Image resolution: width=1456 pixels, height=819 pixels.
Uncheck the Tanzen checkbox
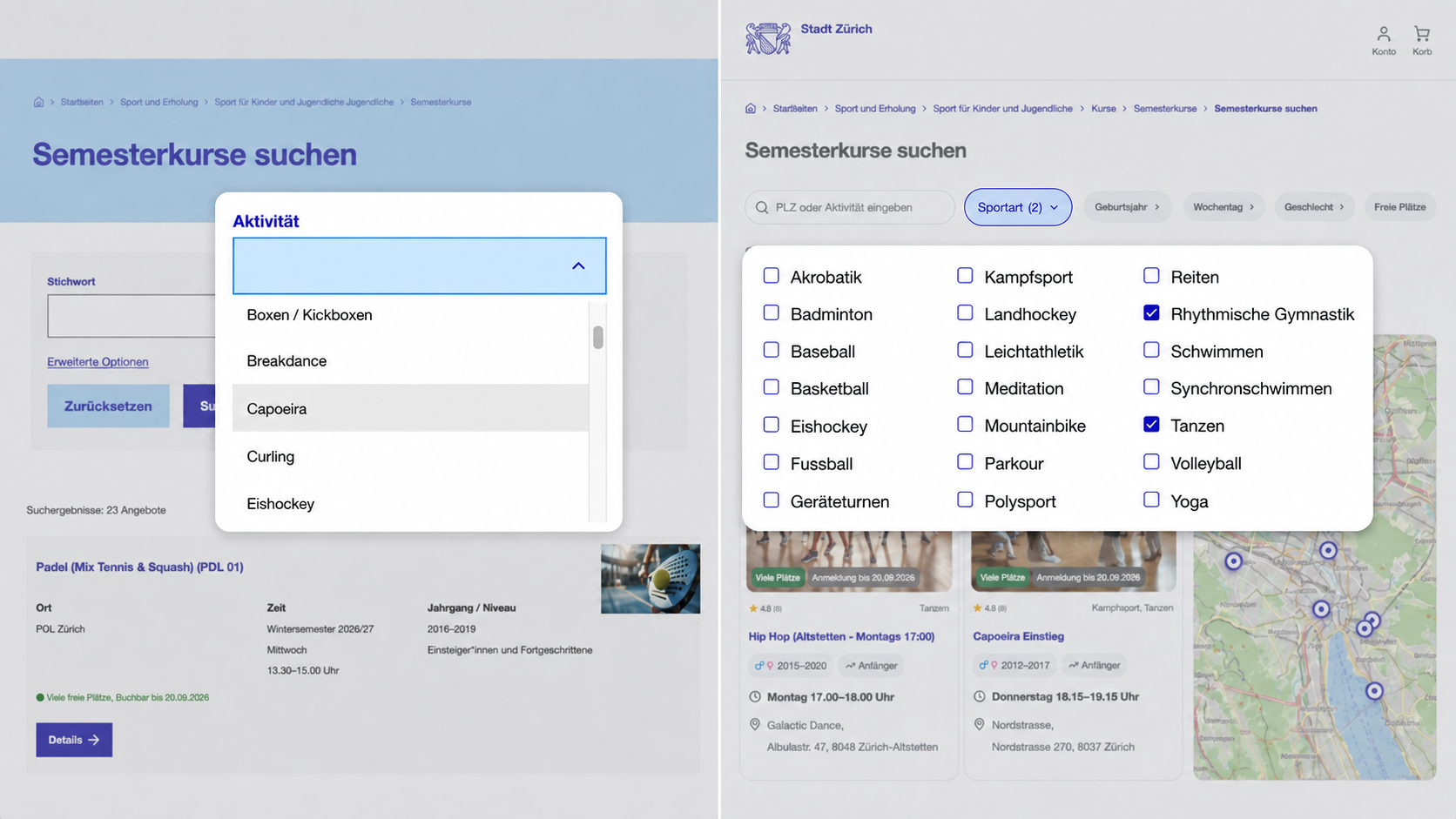point(1151,425)
